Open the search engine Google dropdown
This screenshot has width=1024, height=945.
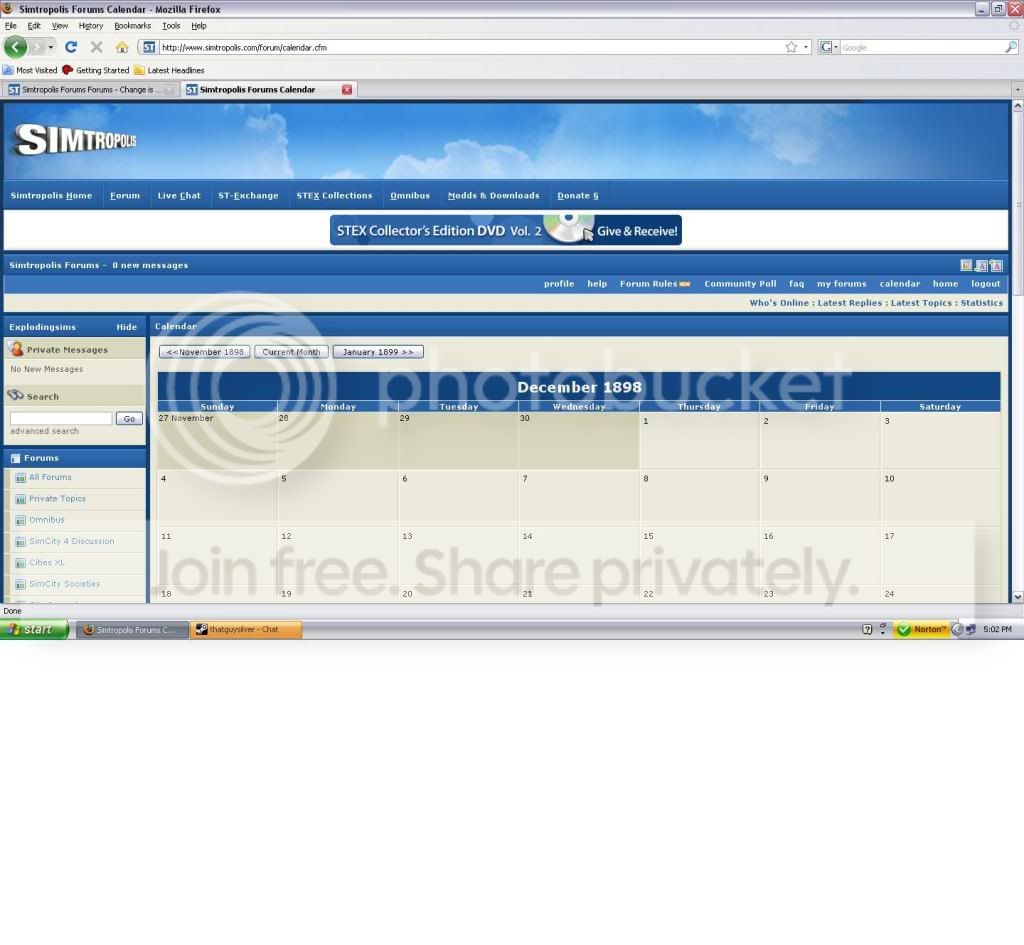pos(829,47)
